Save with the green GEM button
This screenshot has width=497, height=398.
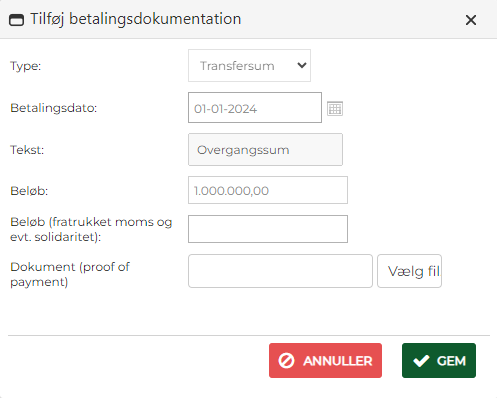(439, 361)
